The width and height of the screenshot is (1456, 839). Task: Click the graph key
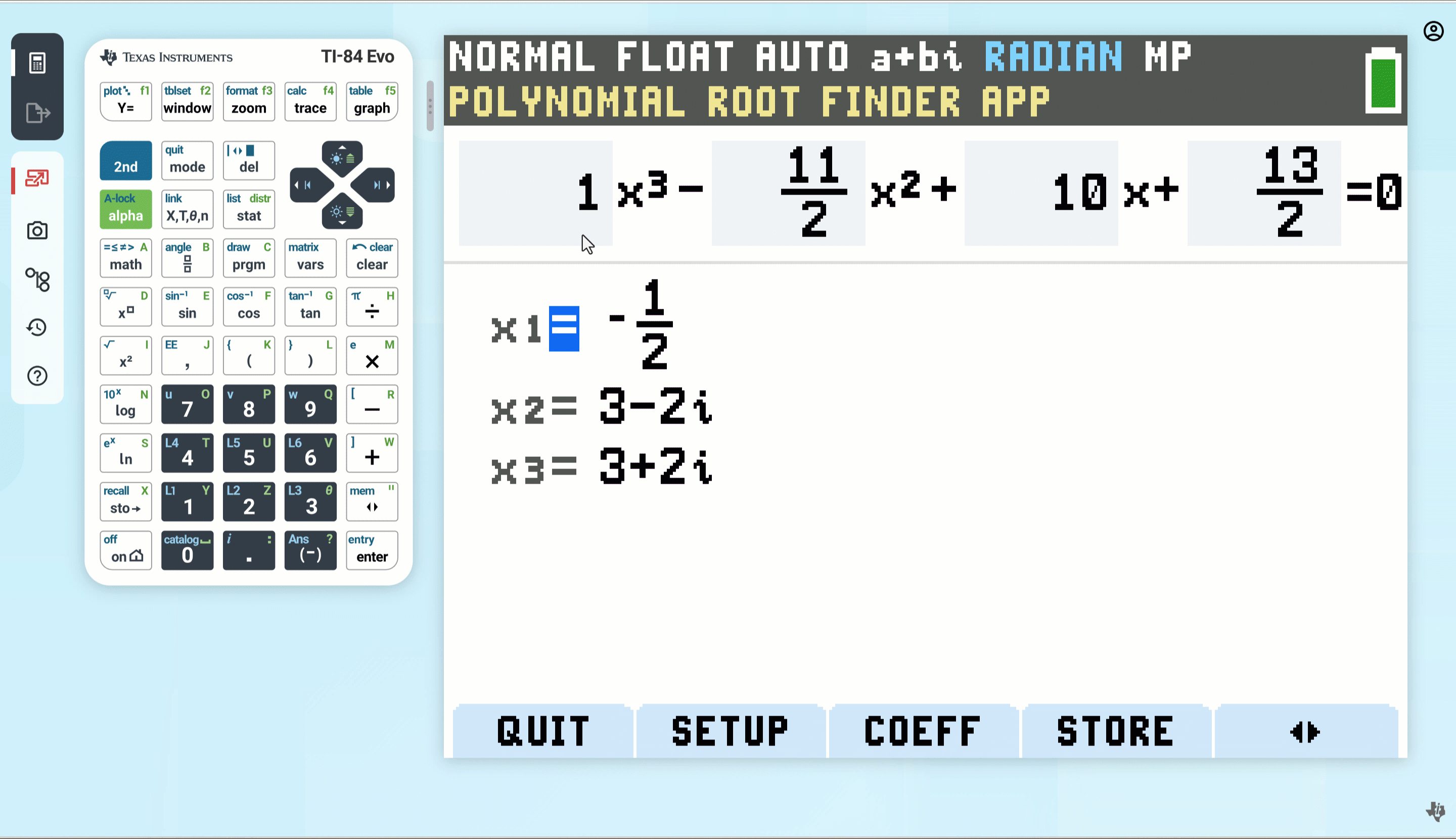[372, 102]
